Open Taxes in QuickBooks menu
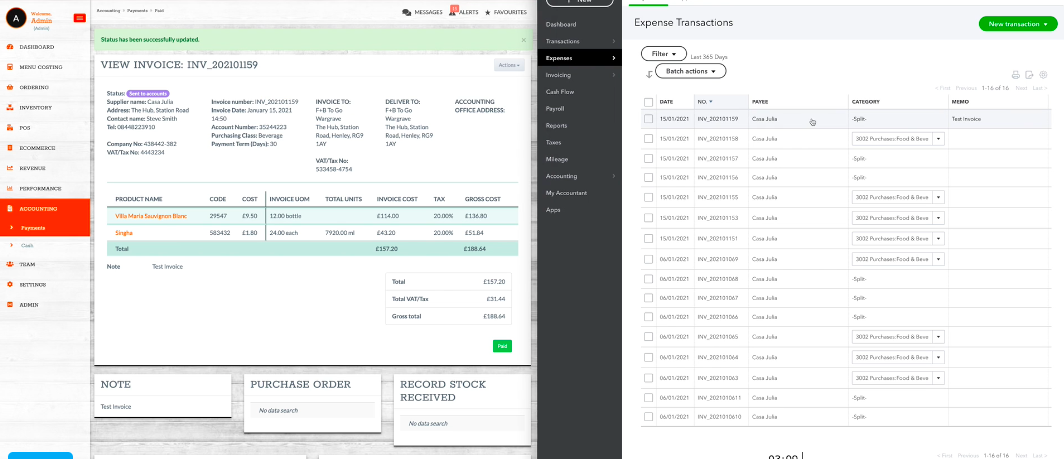 pos(554,143)
